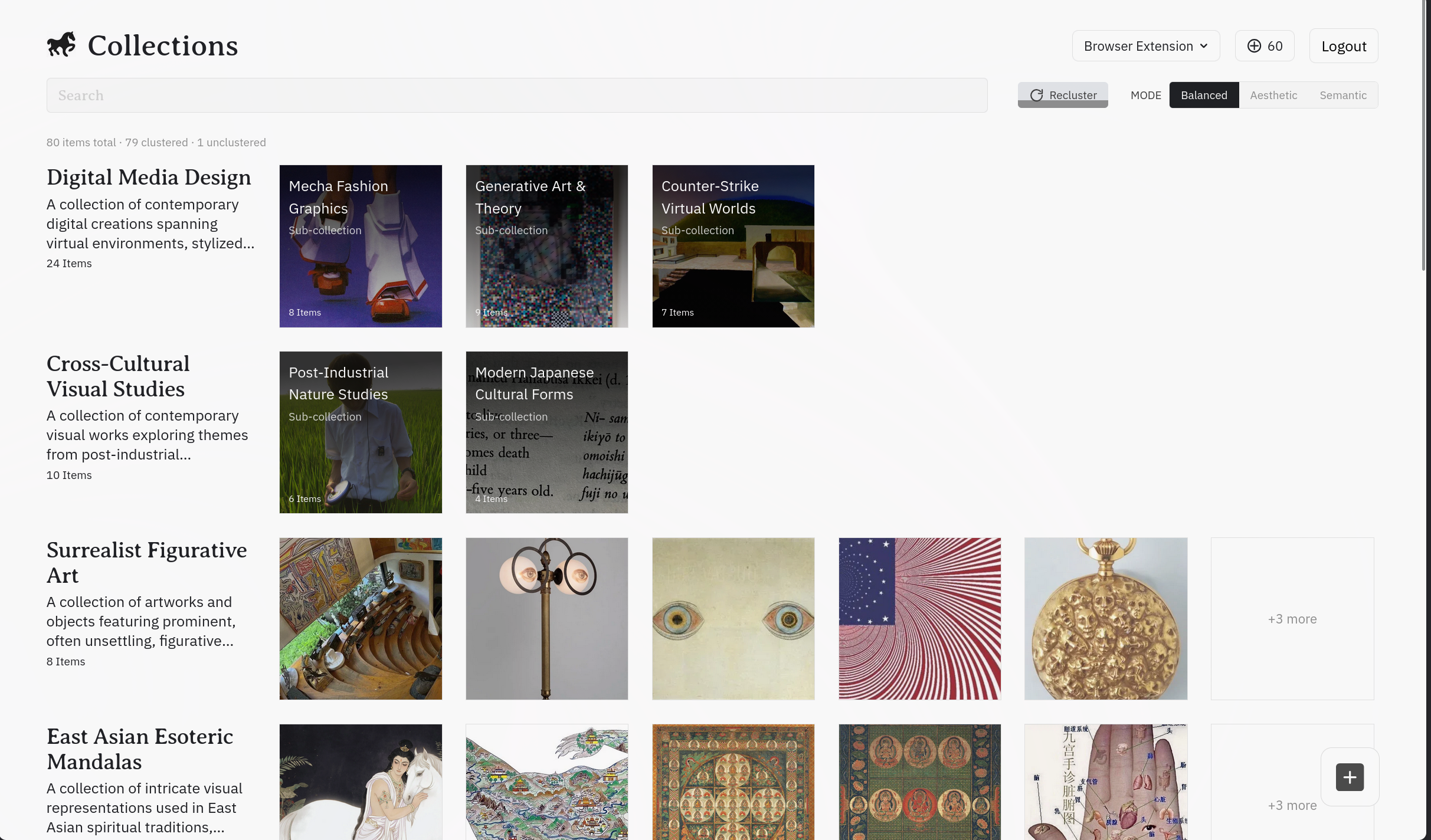Open Generative Art & Theory sub-collection
Screen dimensions: 1431x840
click(546, 246)
